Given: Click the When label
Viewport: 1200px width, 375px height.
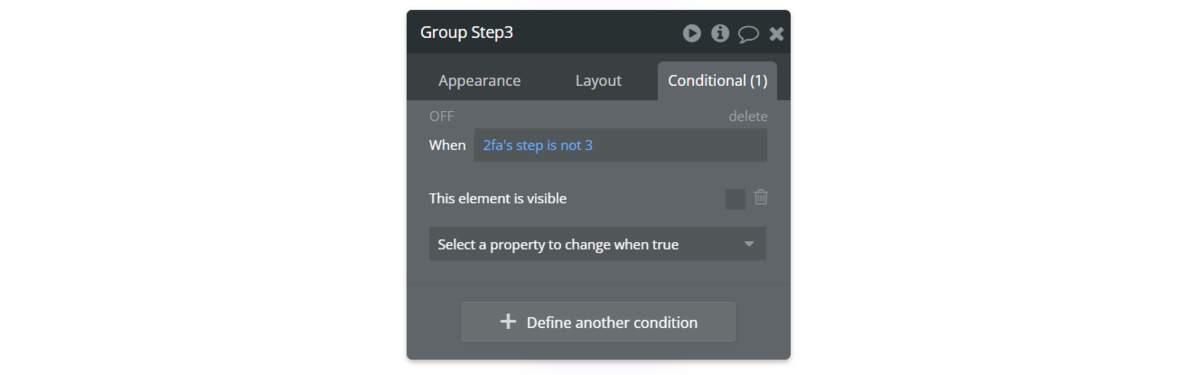Looking at the screenshot, I should tap(447, 145).
